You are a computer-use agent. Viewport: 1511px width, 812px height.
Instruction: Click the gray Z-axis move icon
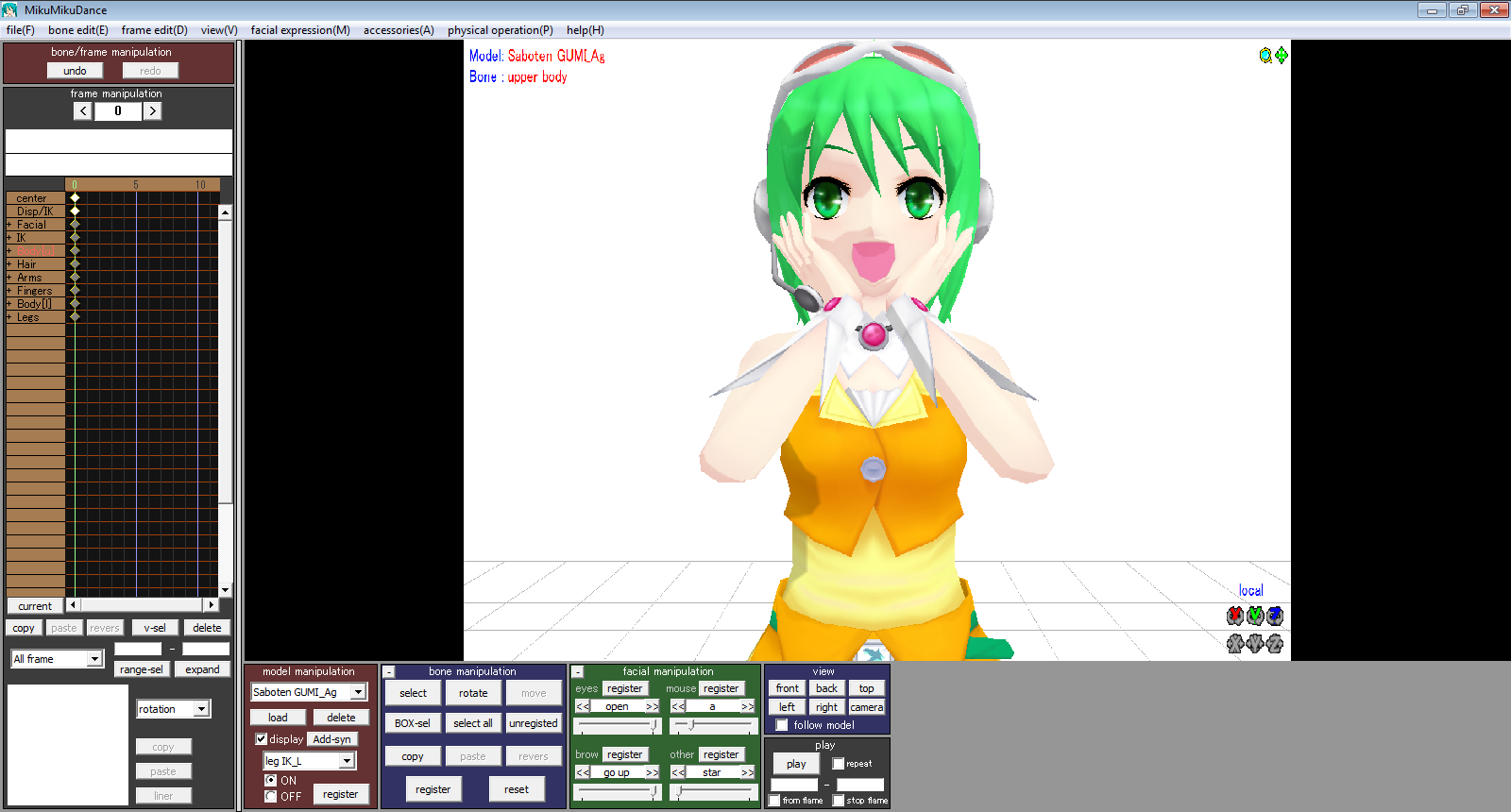click(1275, 644)
